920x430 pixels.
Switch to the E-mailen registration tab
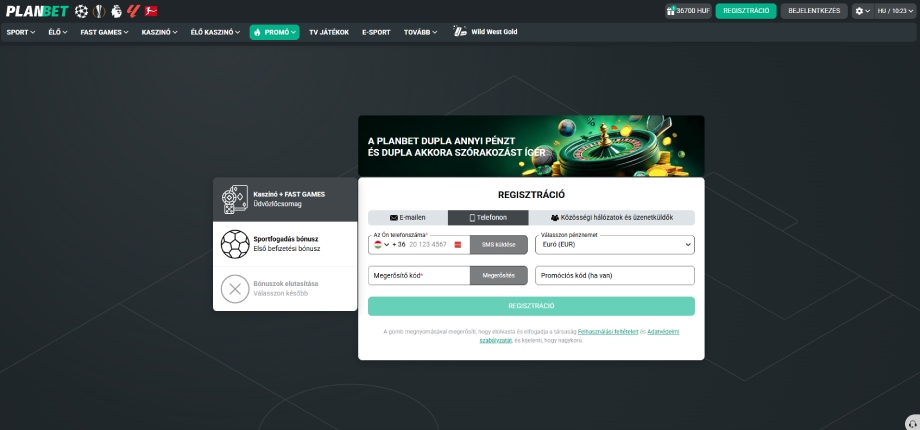pyautogui.click(x=408, y=218)
